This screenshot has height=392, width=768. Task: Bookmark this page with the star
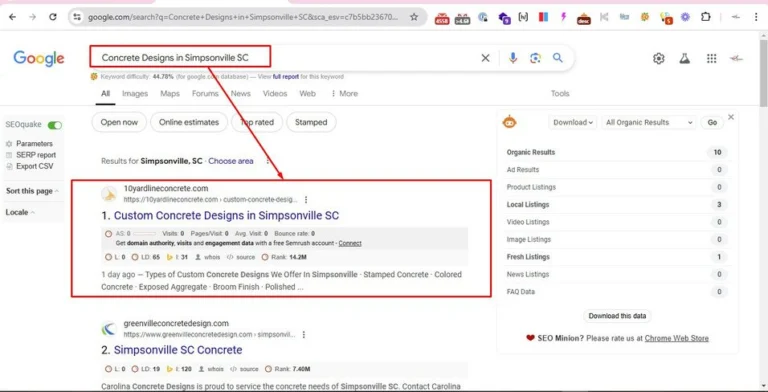(x=414, y=17)
